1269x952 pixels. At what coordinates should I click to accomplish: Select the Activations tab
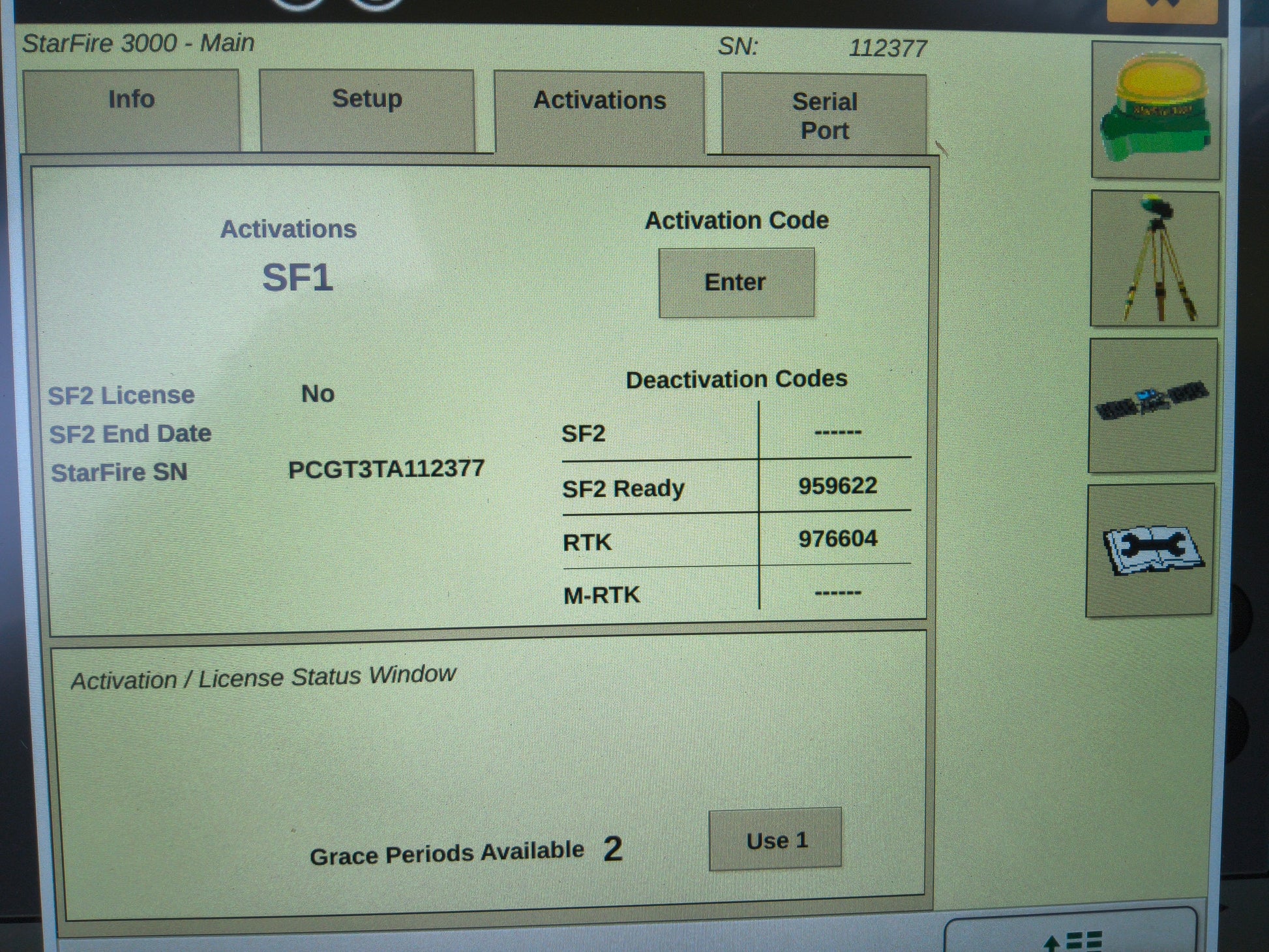coord(600,112)
